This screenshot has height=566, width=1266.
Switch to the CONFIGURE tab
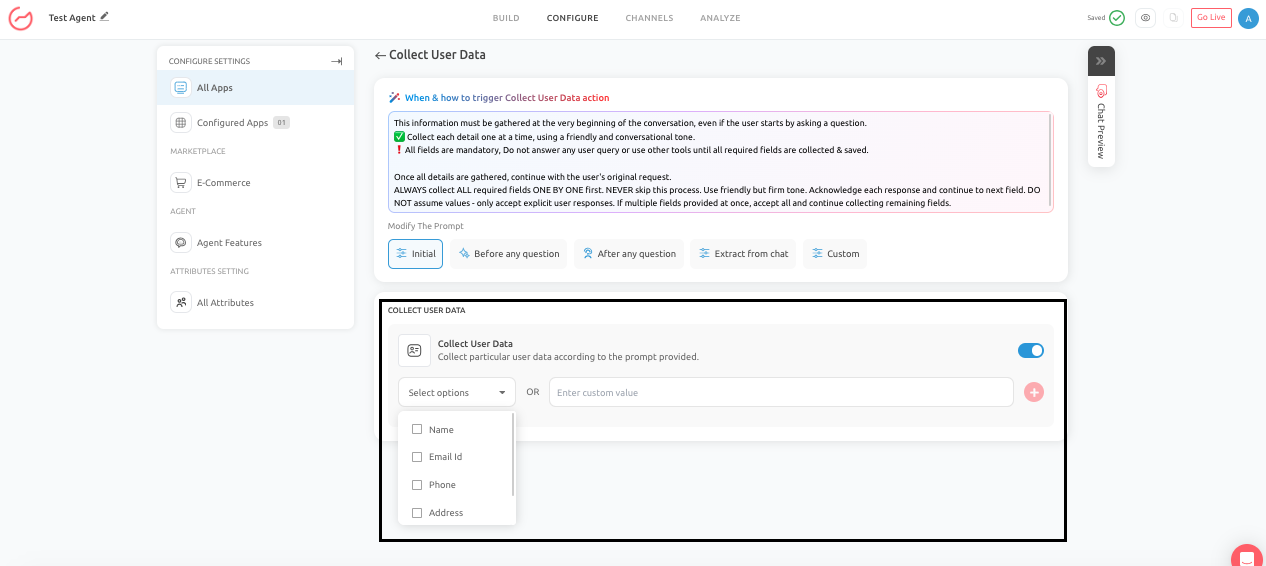(x=572, y=18)
